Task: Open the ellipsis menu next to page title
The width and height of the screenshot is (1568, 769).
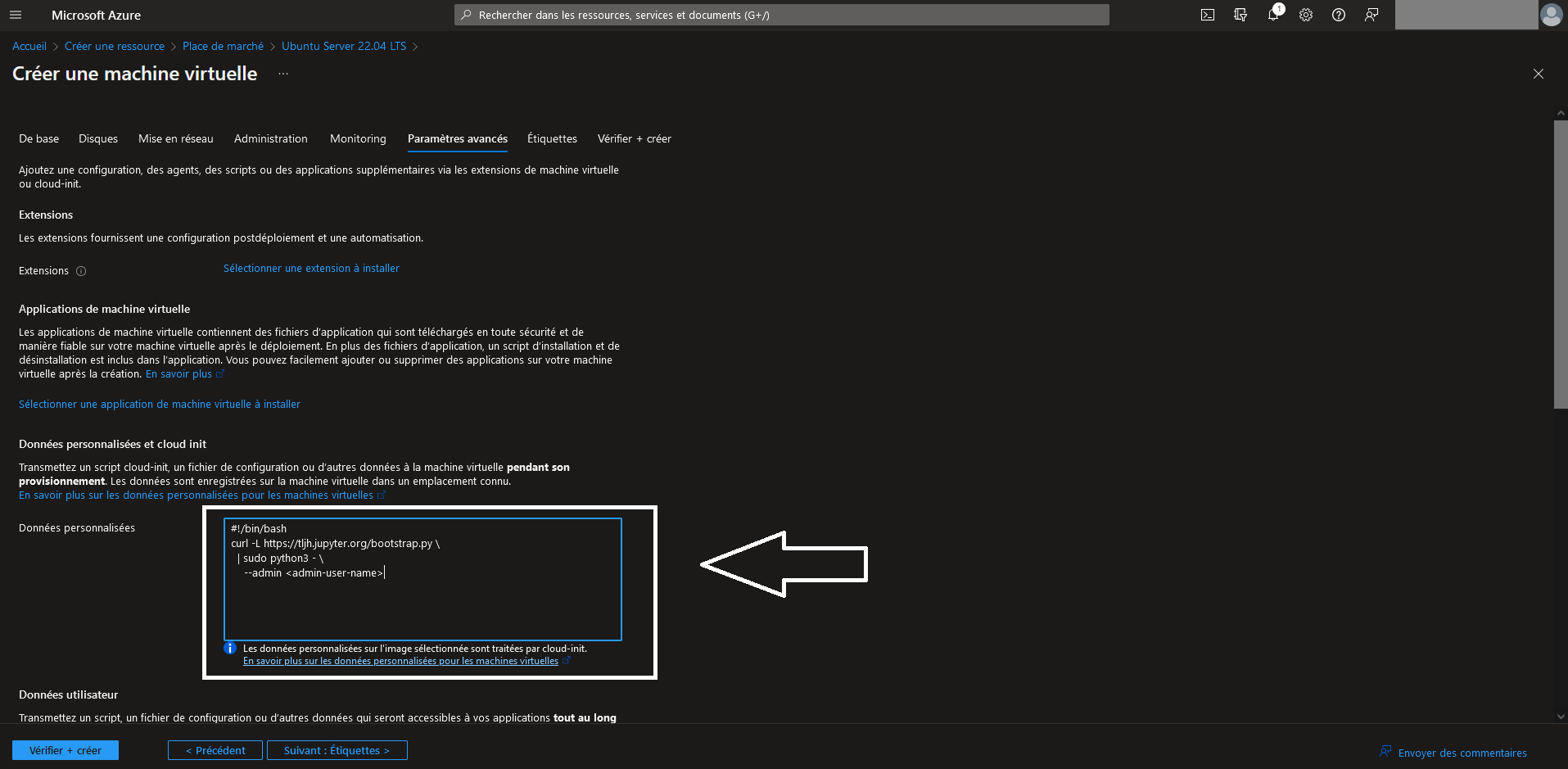Action: 283,74
